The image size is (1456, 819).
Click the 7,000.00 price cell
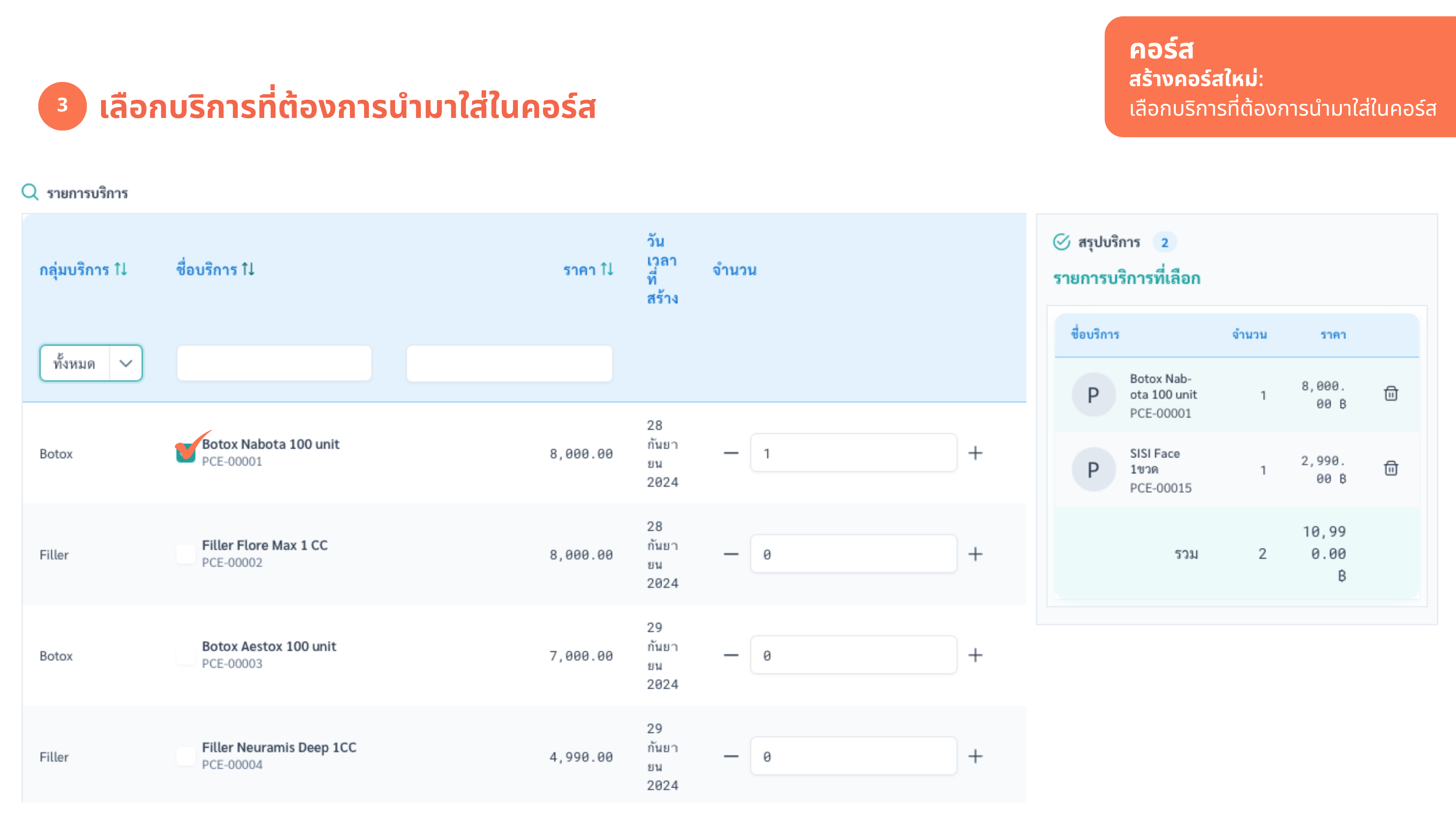581,656
